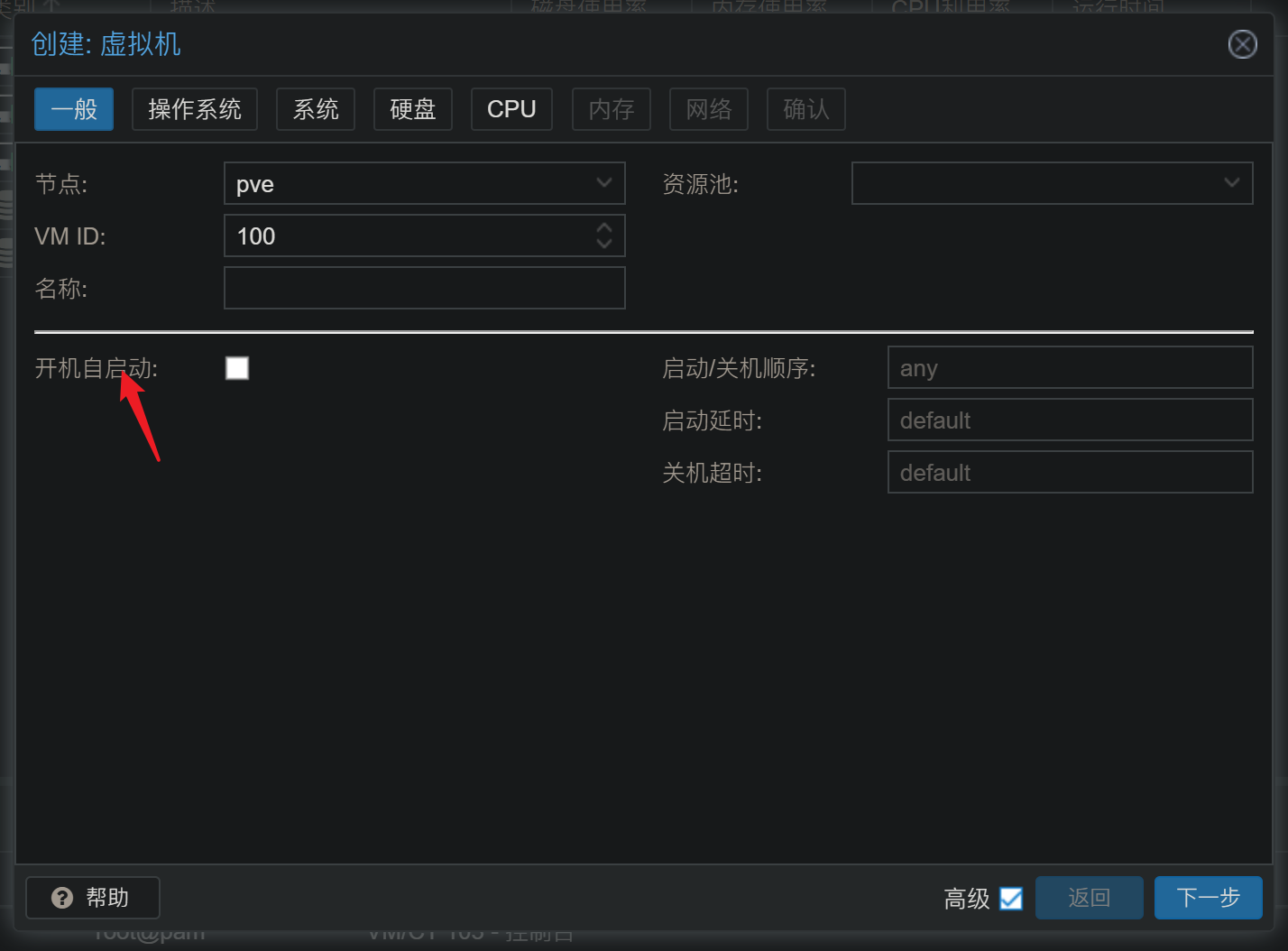Select the 关机超时 input field
The height and width of the screenshot is (951, 1288).
(1070, 472)
